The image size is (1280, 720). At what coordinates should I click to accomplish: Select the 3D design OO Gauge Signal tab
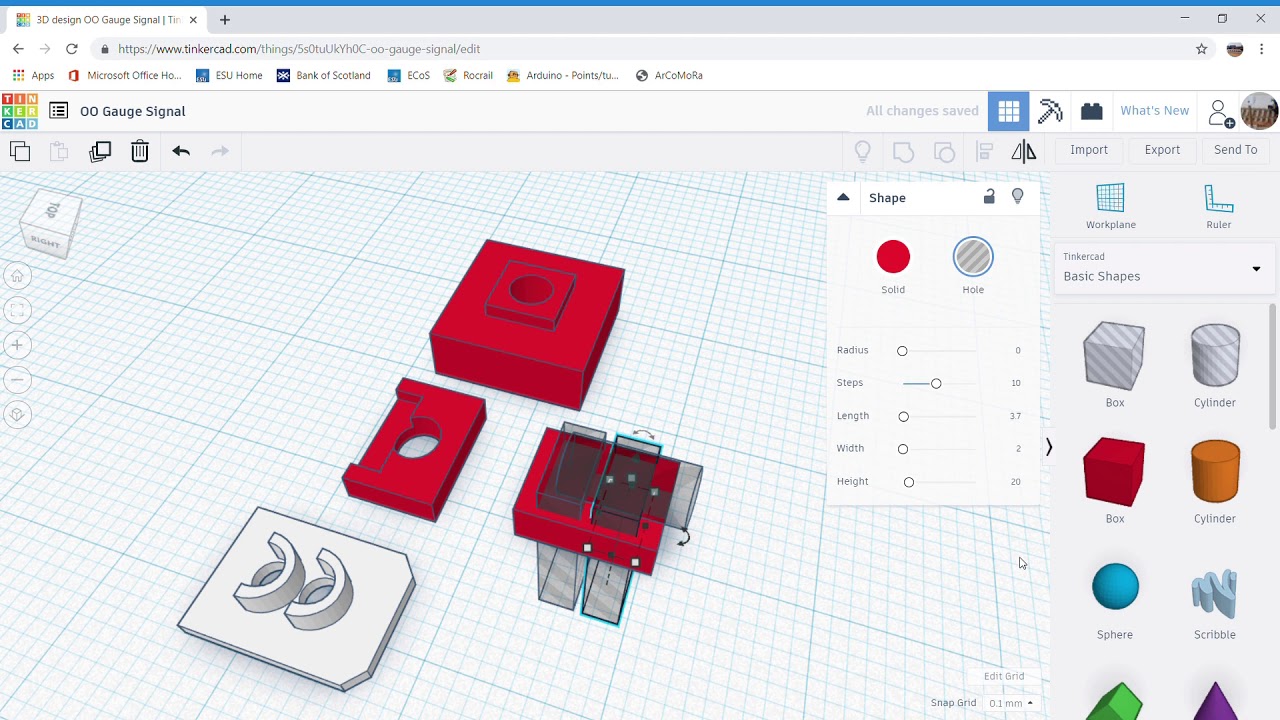(x=108, y=20)
